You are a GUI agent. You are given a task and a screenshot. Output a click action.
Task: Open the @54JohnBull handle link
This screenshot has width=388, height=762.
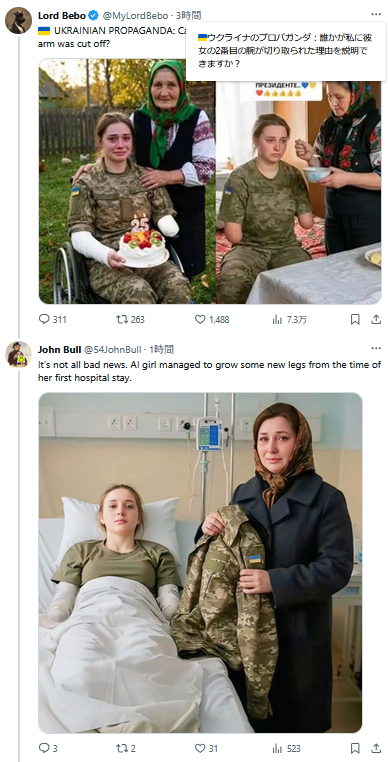113,349
